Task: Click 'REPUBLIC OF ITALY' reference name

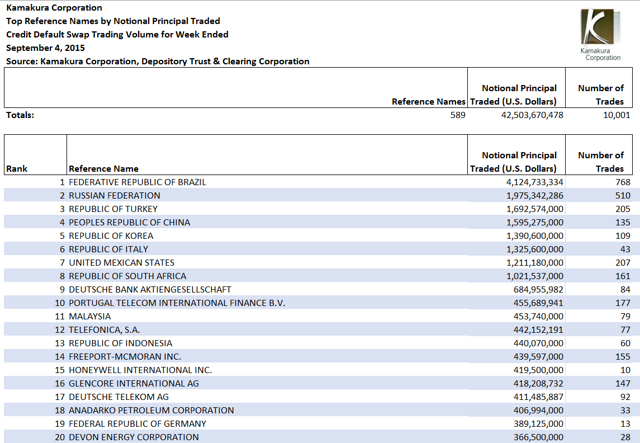Action: (108, 249)
